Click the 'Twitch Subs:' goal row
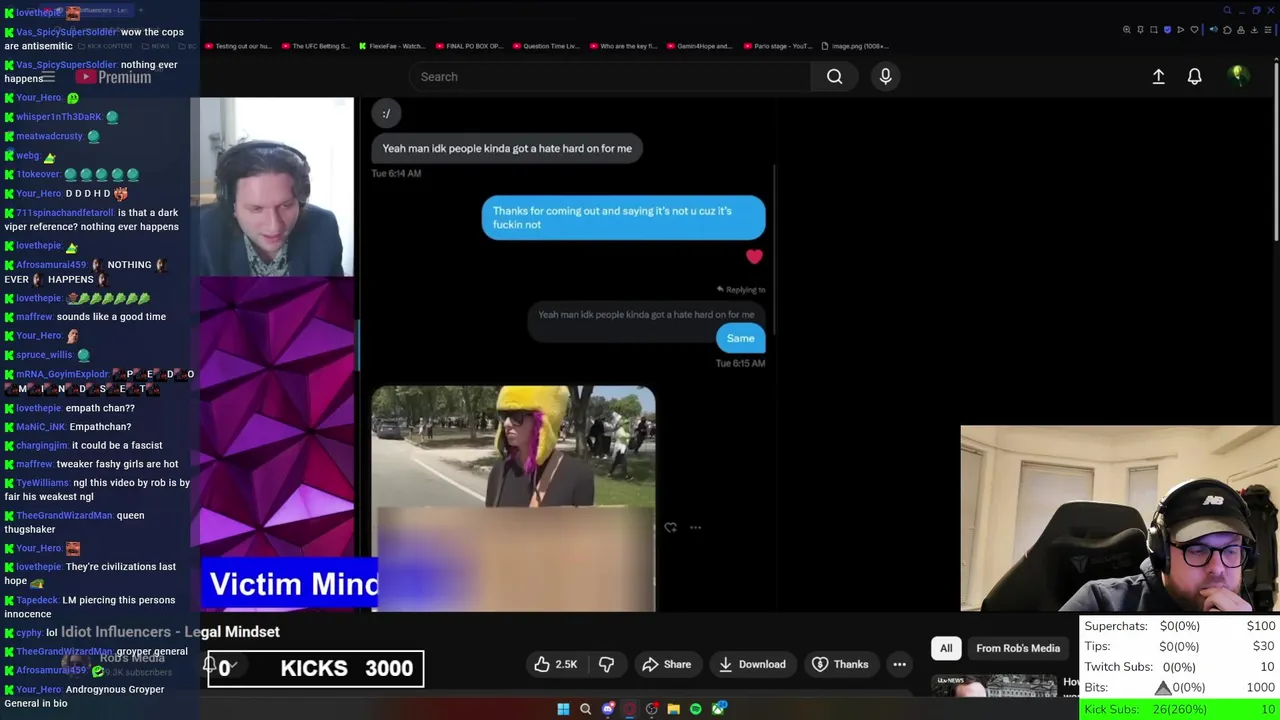1280x720 pixels. 1180,667
